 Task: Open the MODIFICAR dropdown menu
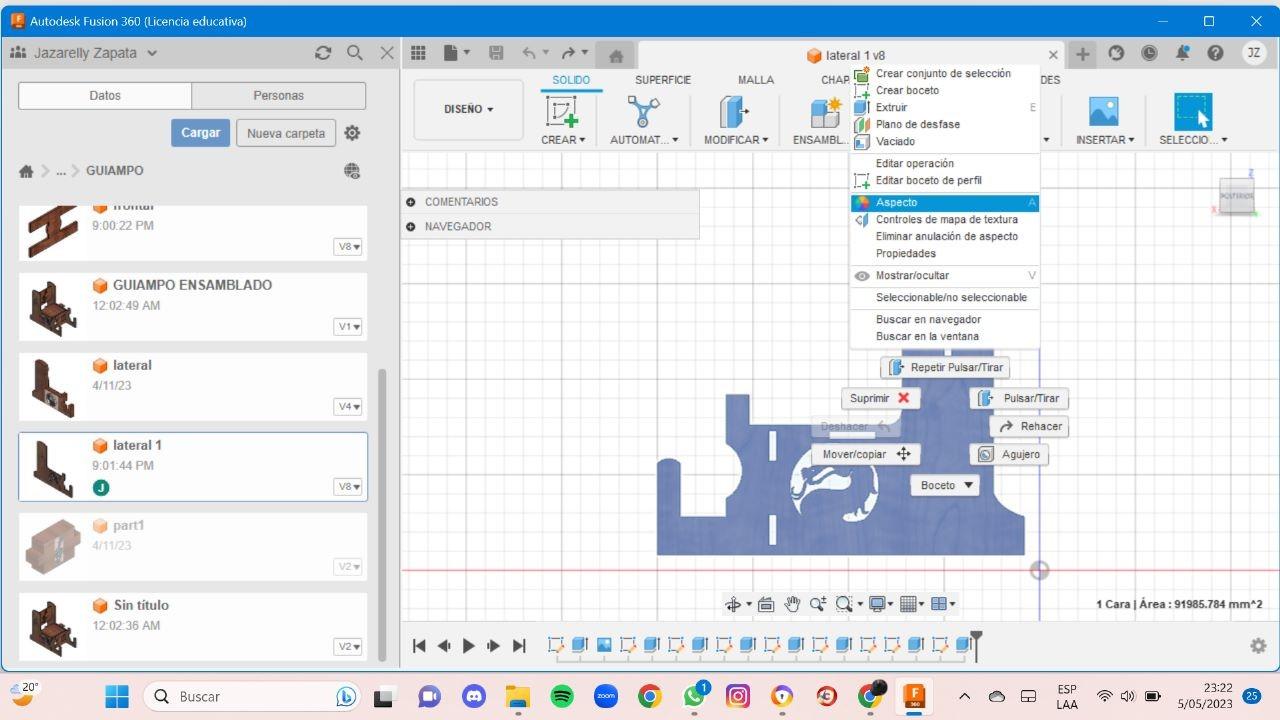[736, 140]
